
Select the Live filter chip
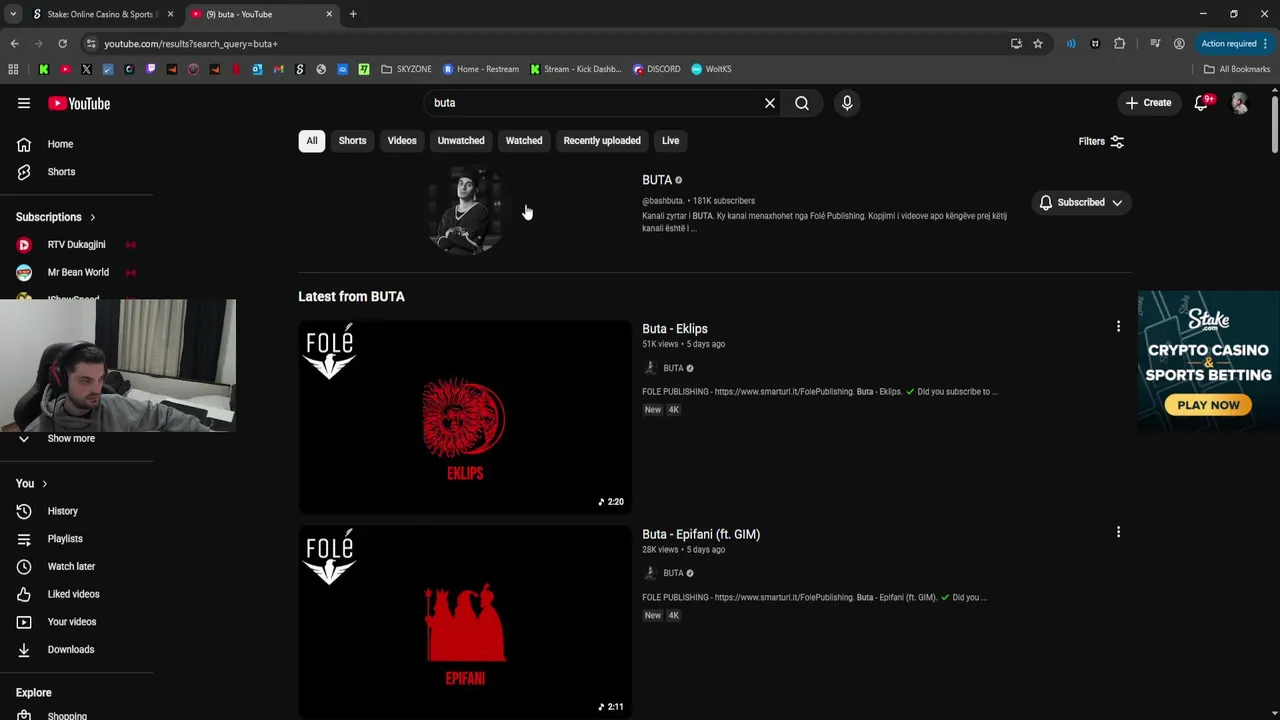point(670,141)
